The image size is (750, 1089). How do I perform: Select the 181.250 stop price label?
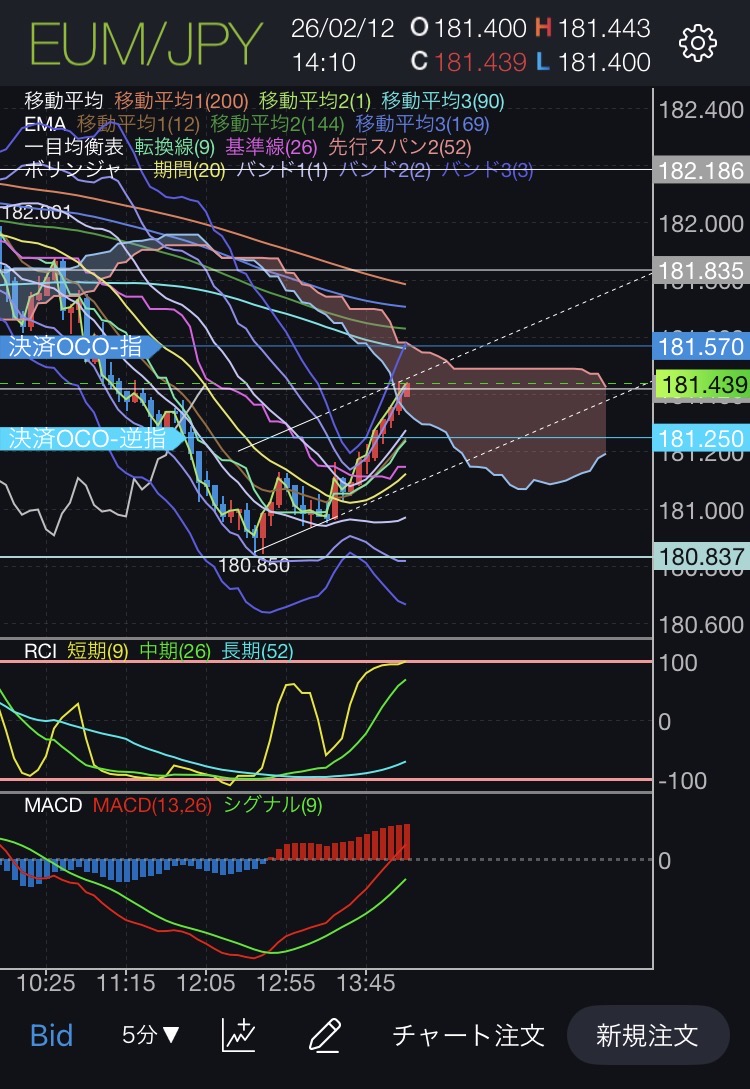[x=701, y=438]
